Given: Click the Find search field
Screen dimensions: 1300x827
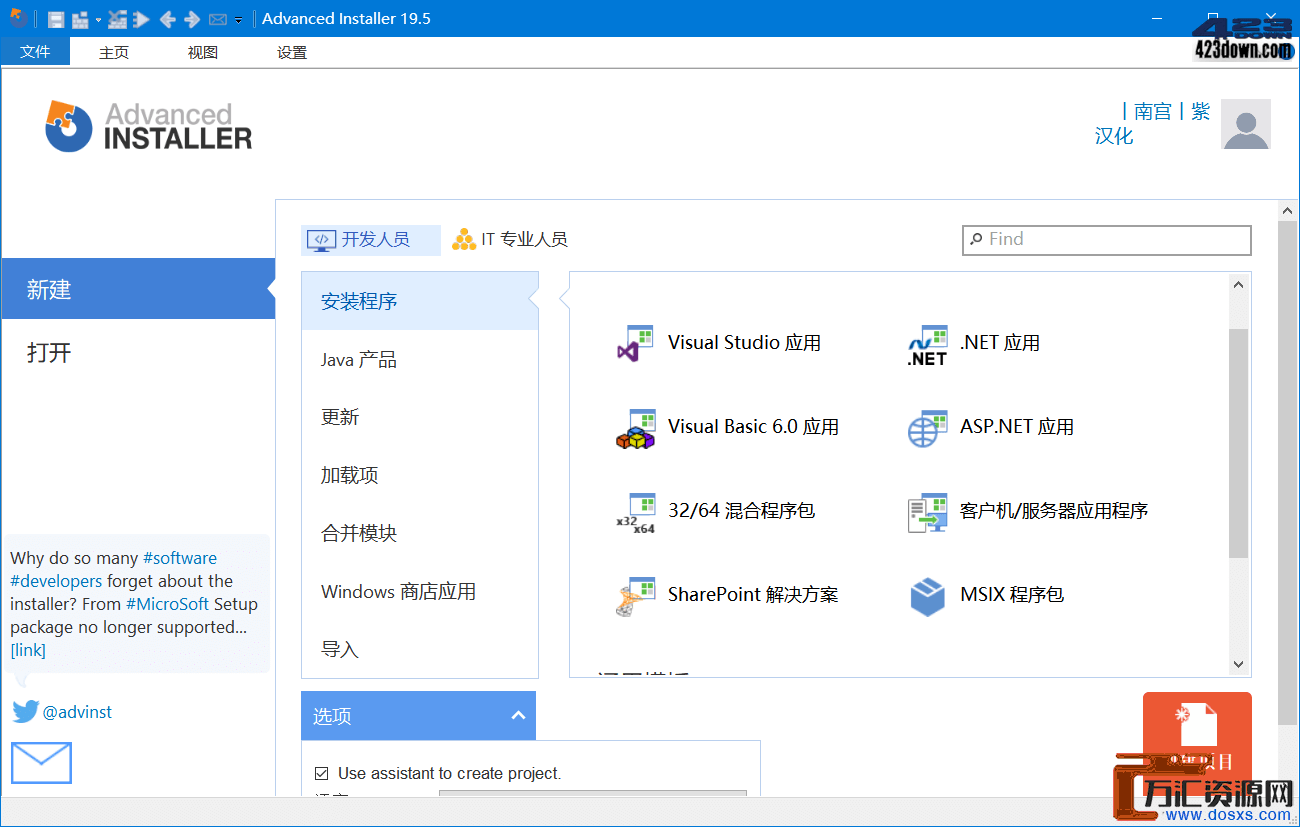Looking at the screenshot, I should tap(1106, 240).
